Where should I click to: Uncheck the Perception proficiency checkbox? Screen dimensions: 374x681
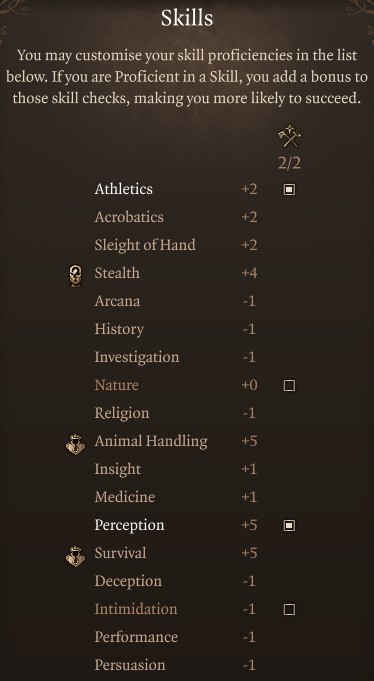point(289,526)
